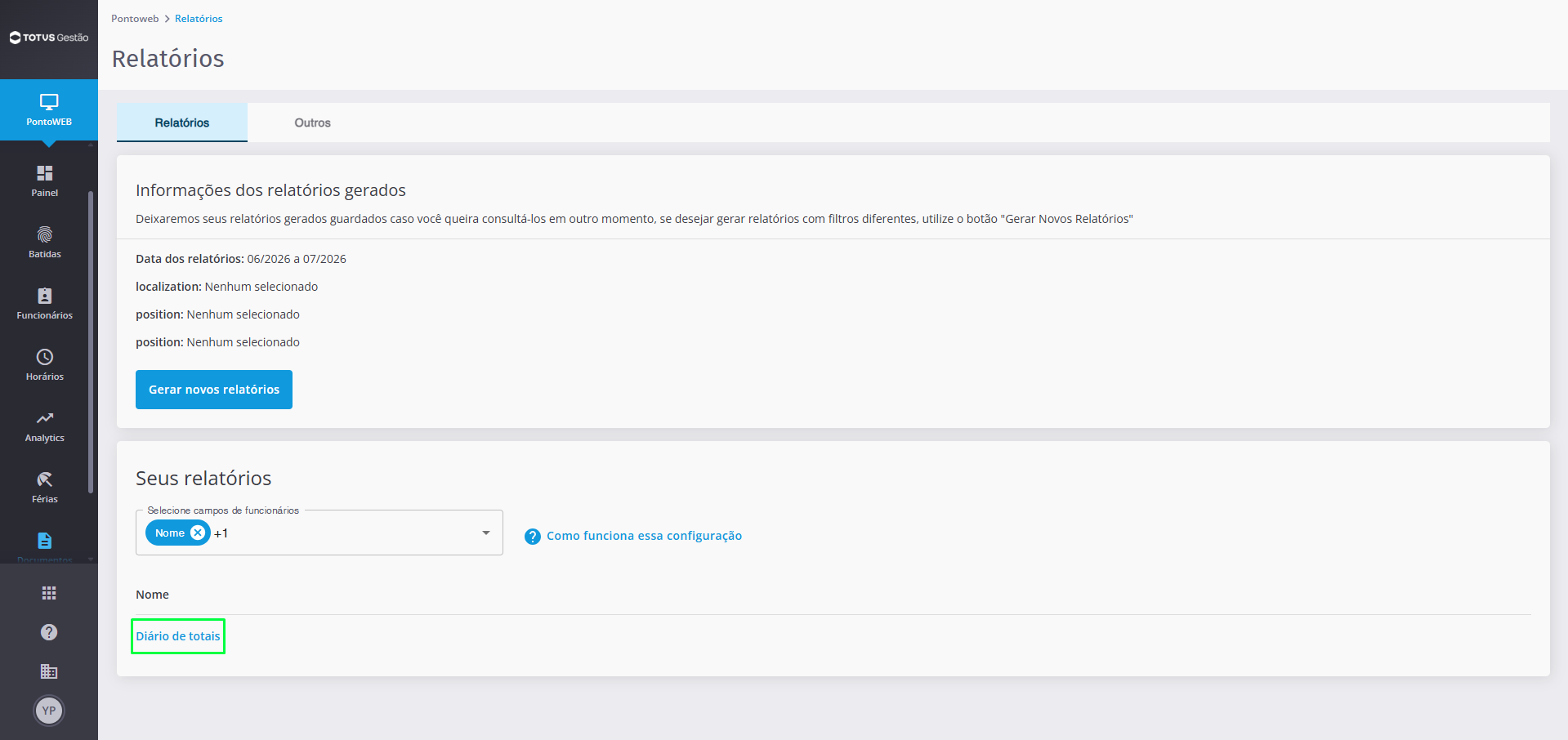The height and width of the screenshot is (740, 1568).
Task: Open the Diário de totais report
Action: [178, 636]
